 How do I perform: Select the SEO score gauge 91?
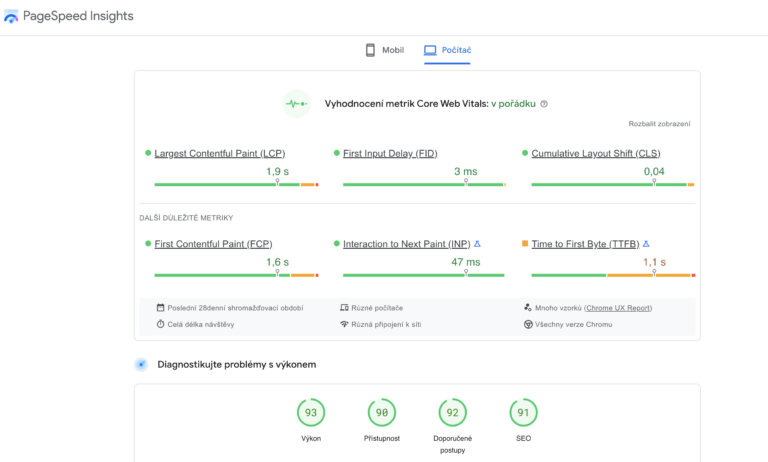(x=523, y=411)
